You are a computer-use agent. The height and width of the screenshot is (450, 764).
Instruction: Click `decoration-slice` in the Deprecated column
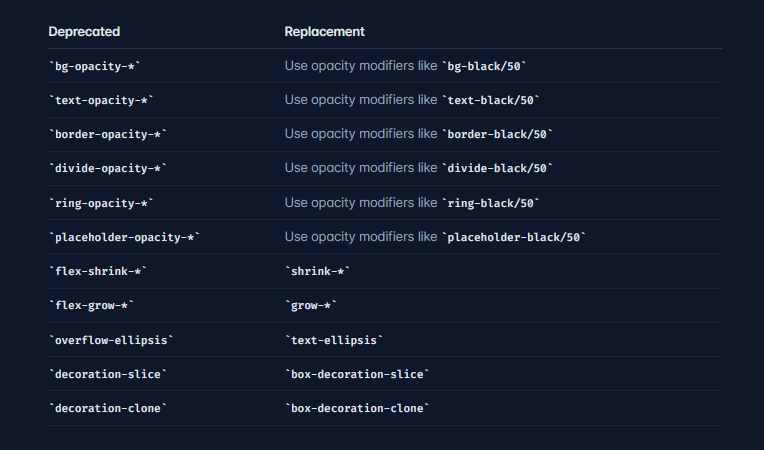108,373
